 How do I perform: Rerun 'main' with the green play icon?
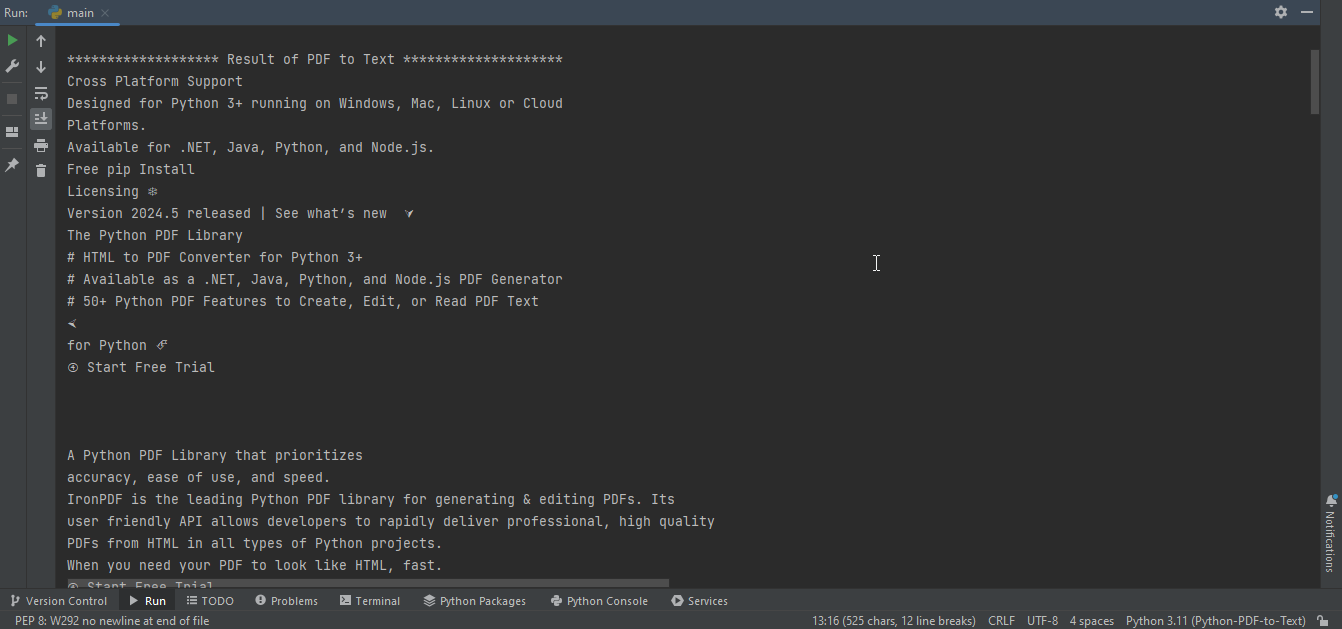tap(12, 41)
